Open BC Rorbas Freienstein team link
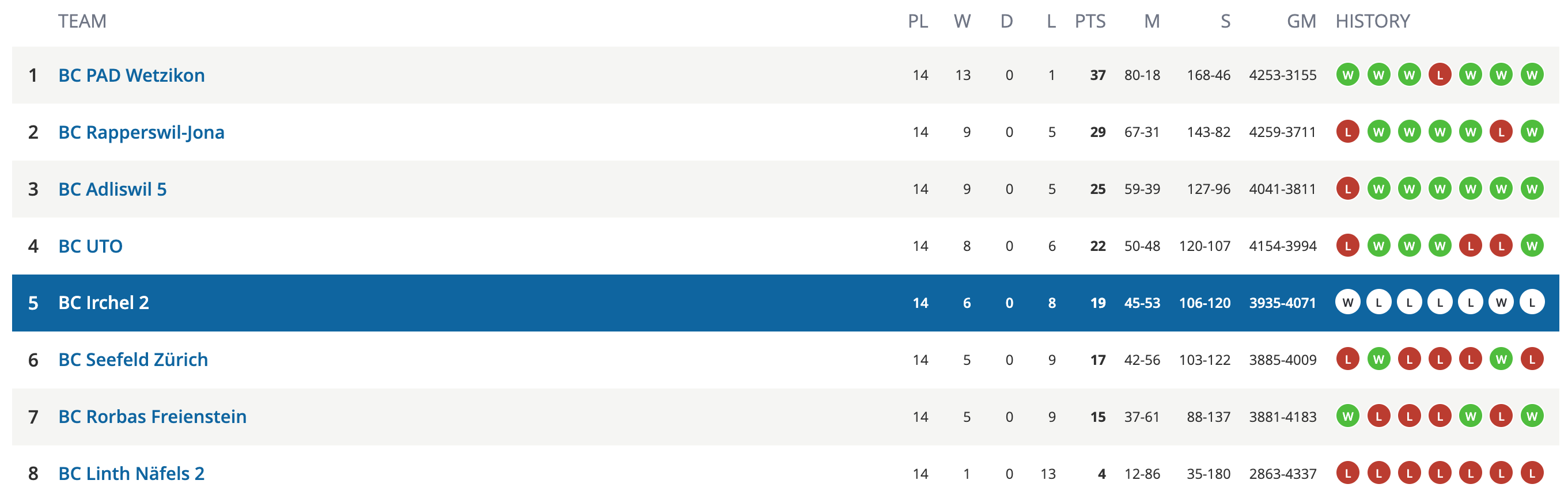 (x=152, y=417)
